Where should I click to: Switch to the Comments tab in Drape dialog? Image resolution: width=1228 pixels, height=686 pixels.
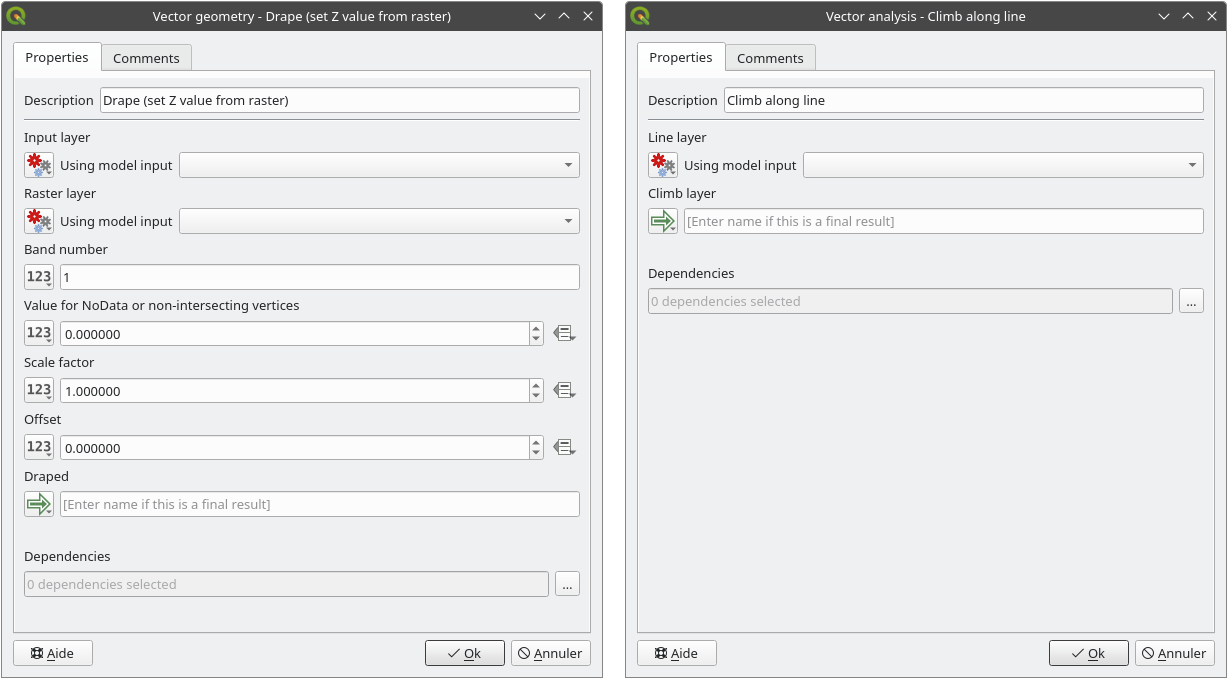pyautogui.click(x=146, y=58)
